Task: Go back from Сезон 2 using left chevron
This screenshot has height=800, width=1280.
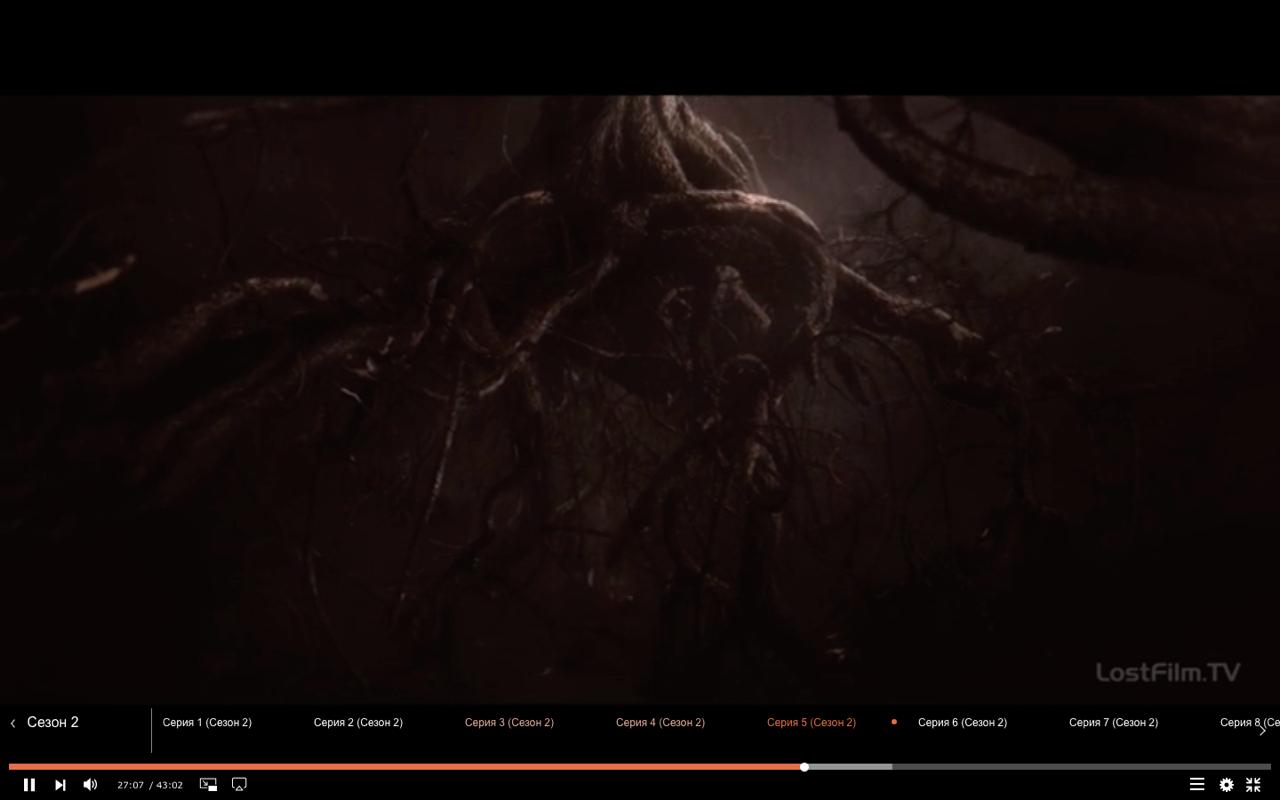Action: tap(13, 723)
